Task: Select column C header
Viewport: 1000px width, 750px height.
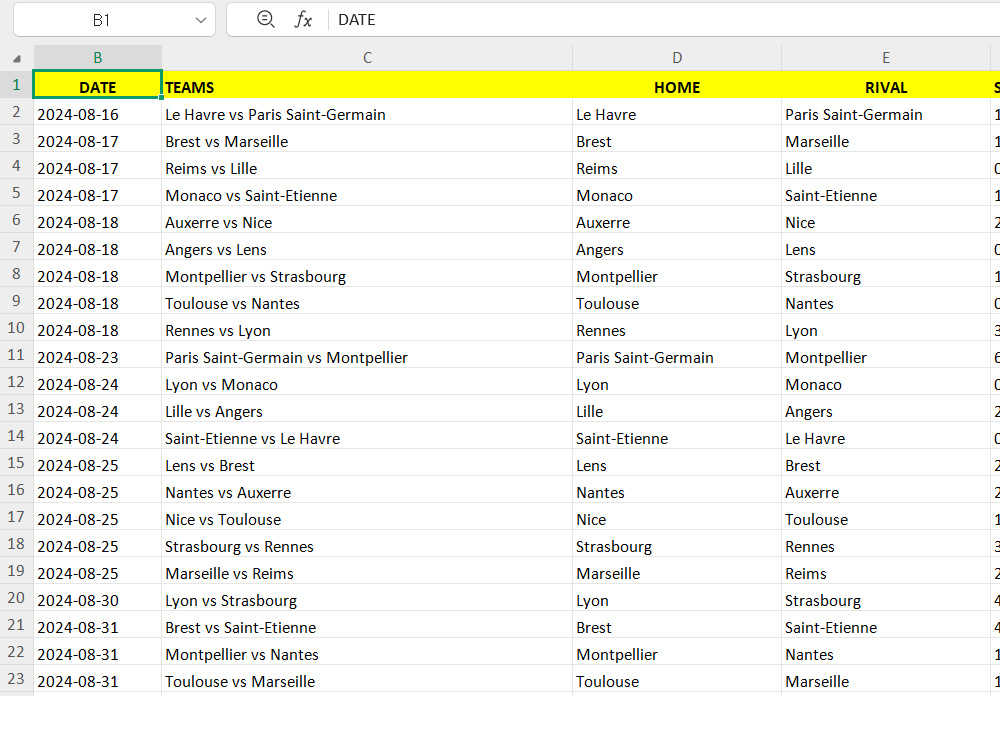Action: pyautogui.click(x=367, y=57)
